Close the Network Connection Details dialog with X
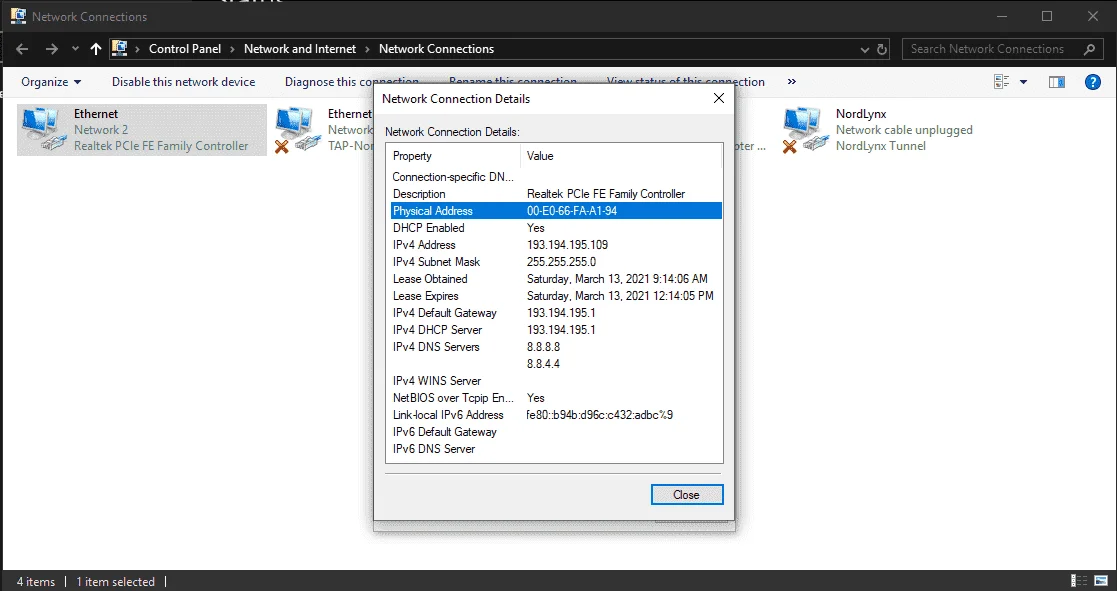This screenshot has height=591, width=1117. (x=719, y=98)
